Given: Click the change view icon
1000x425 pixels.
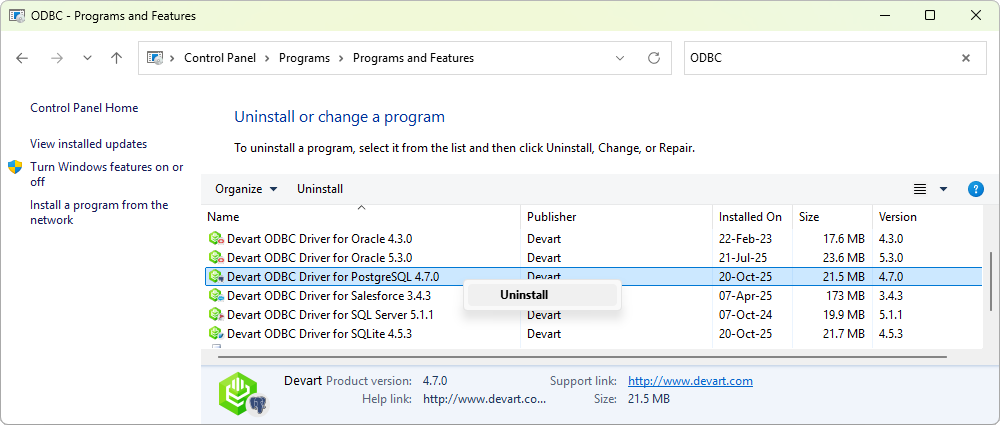Looking at the screenshot, I should pos(920,189).
